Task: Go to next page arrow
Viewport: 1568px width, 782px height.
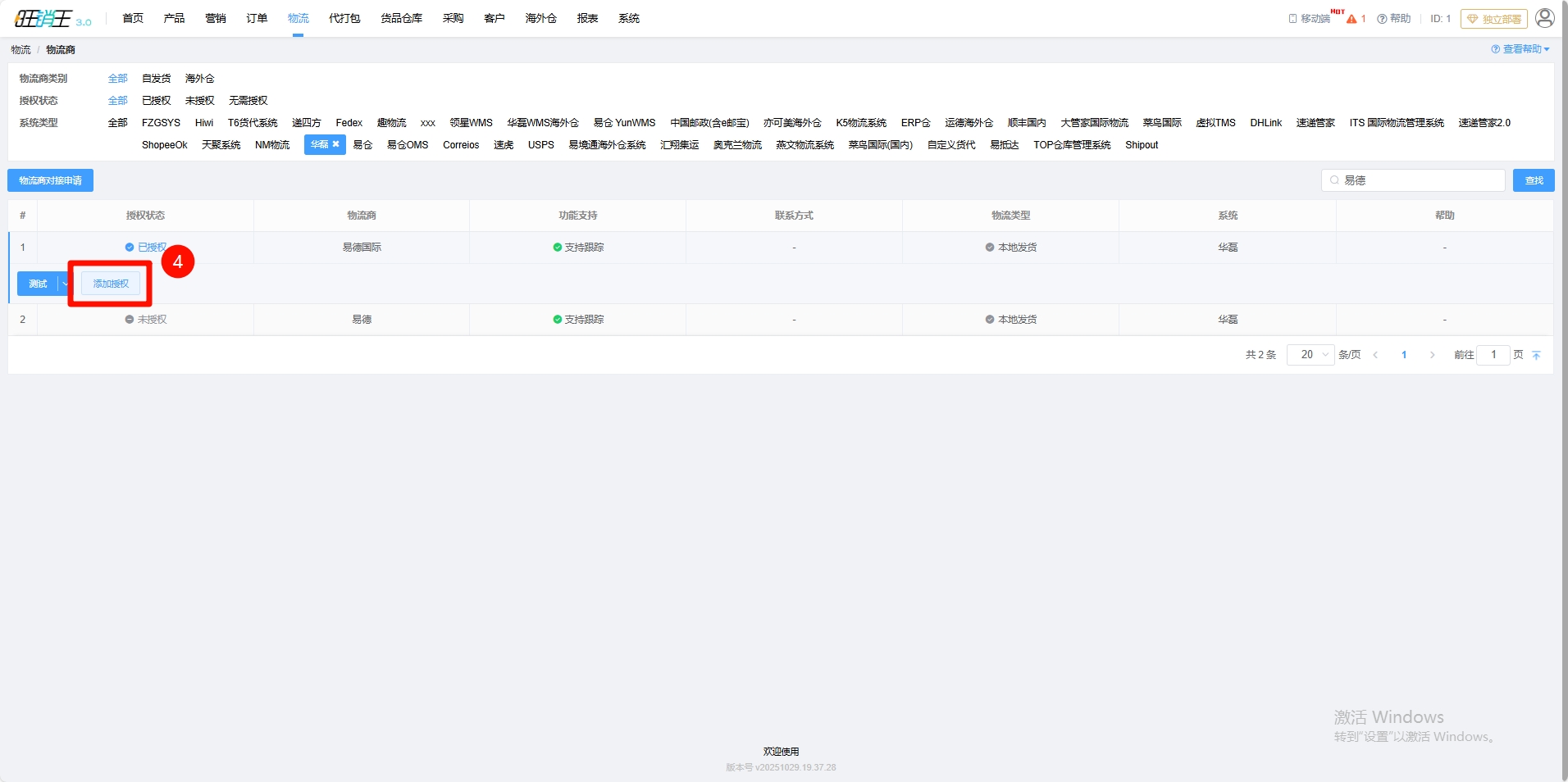Action: (1432, 355)
